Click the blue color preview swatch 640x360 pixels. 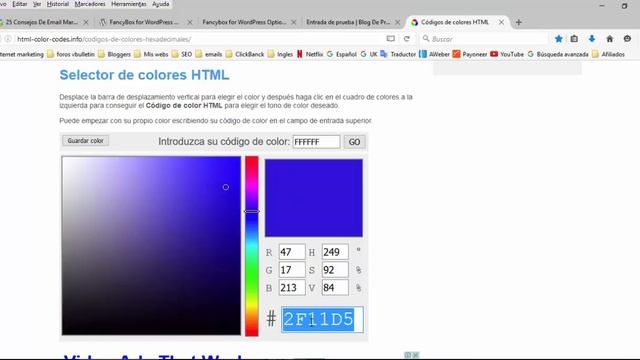pos(313,198)
